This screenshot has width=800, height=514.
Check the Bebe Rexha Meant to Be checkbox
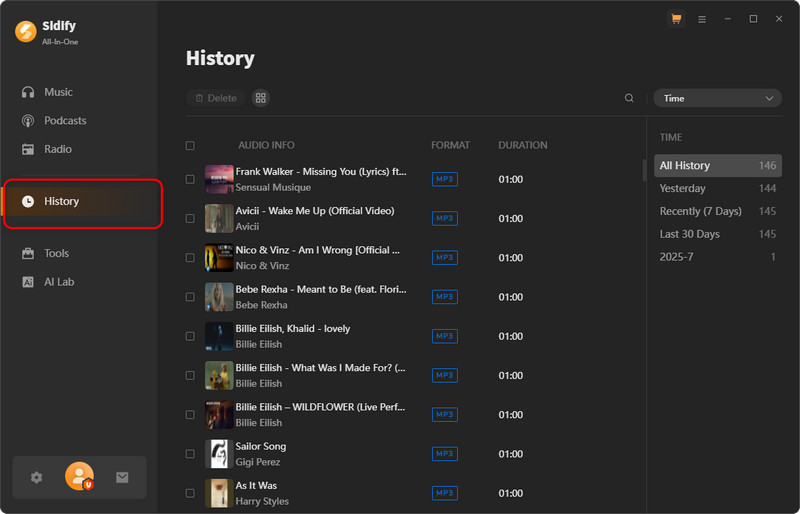[190, 298]
